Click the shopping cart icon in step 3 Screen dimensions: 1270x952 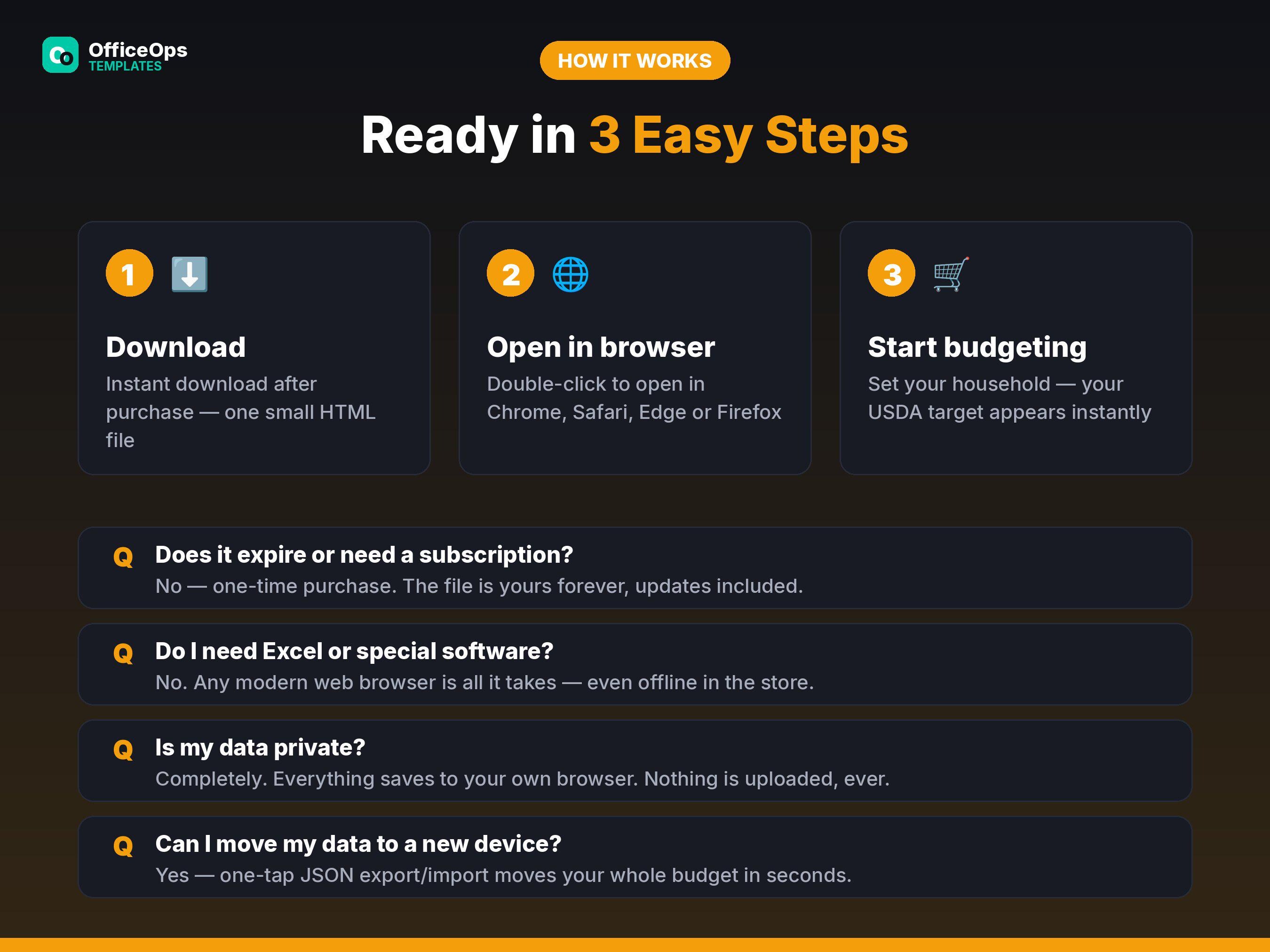coord(952,274)
